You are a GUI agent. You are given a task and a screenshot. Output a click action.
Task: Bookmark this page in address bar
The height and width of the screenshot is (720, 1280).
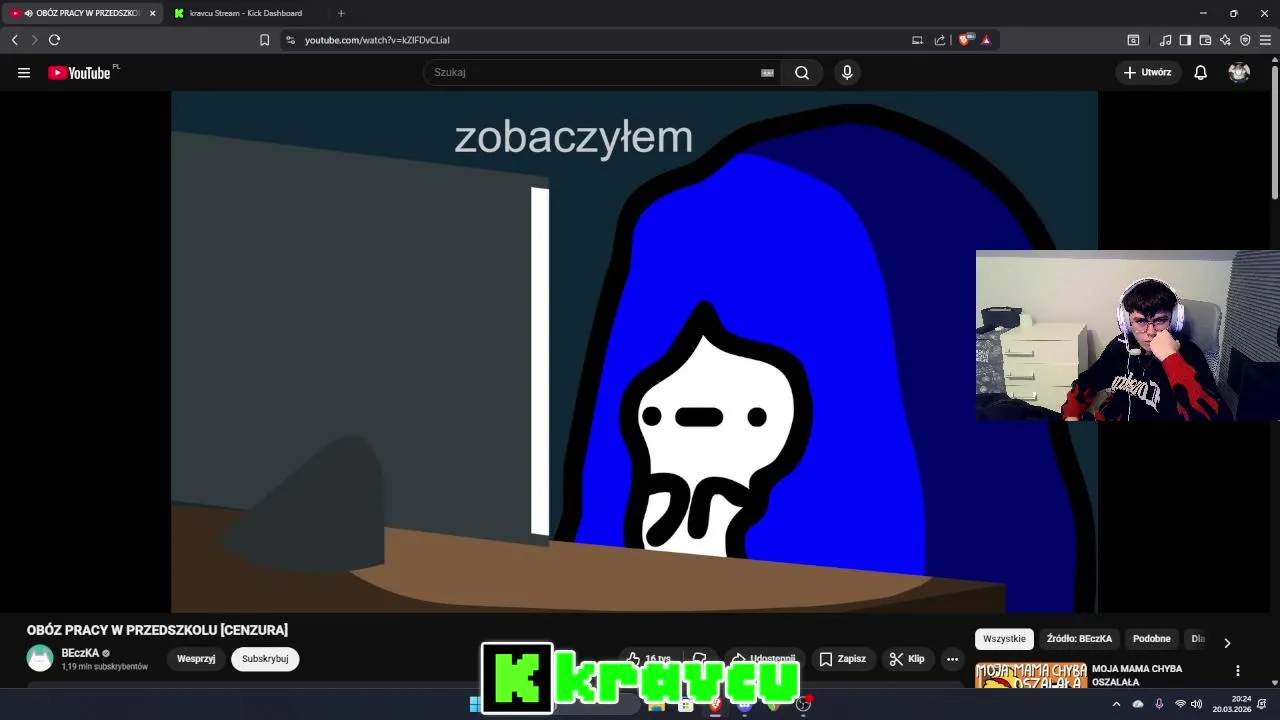(264, 40)
